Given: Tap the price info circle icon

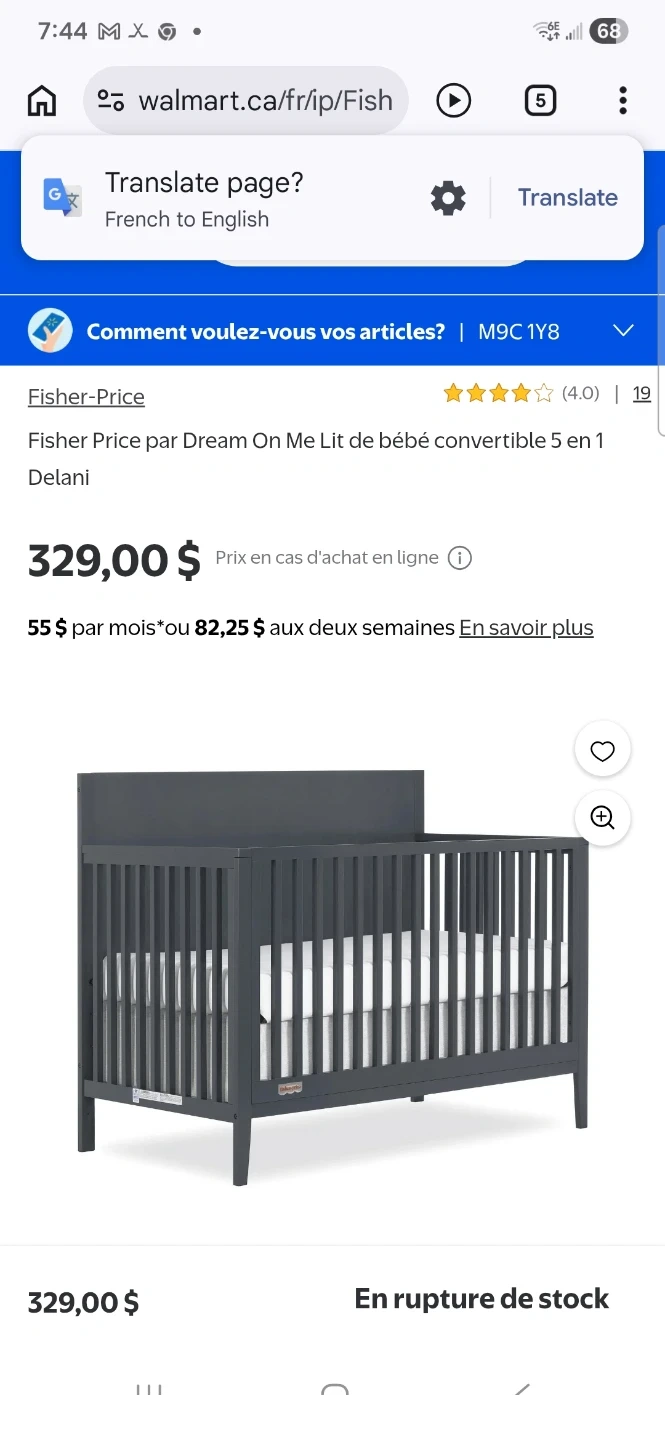Looking at the screenshot, I should (459, 558).
